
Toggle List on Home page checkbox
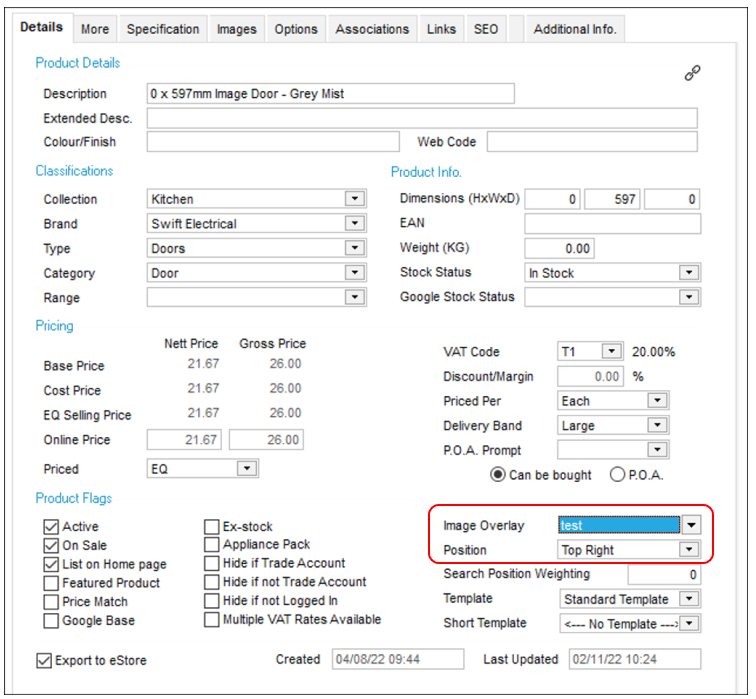pyautogui.click(x=51, y=564)
